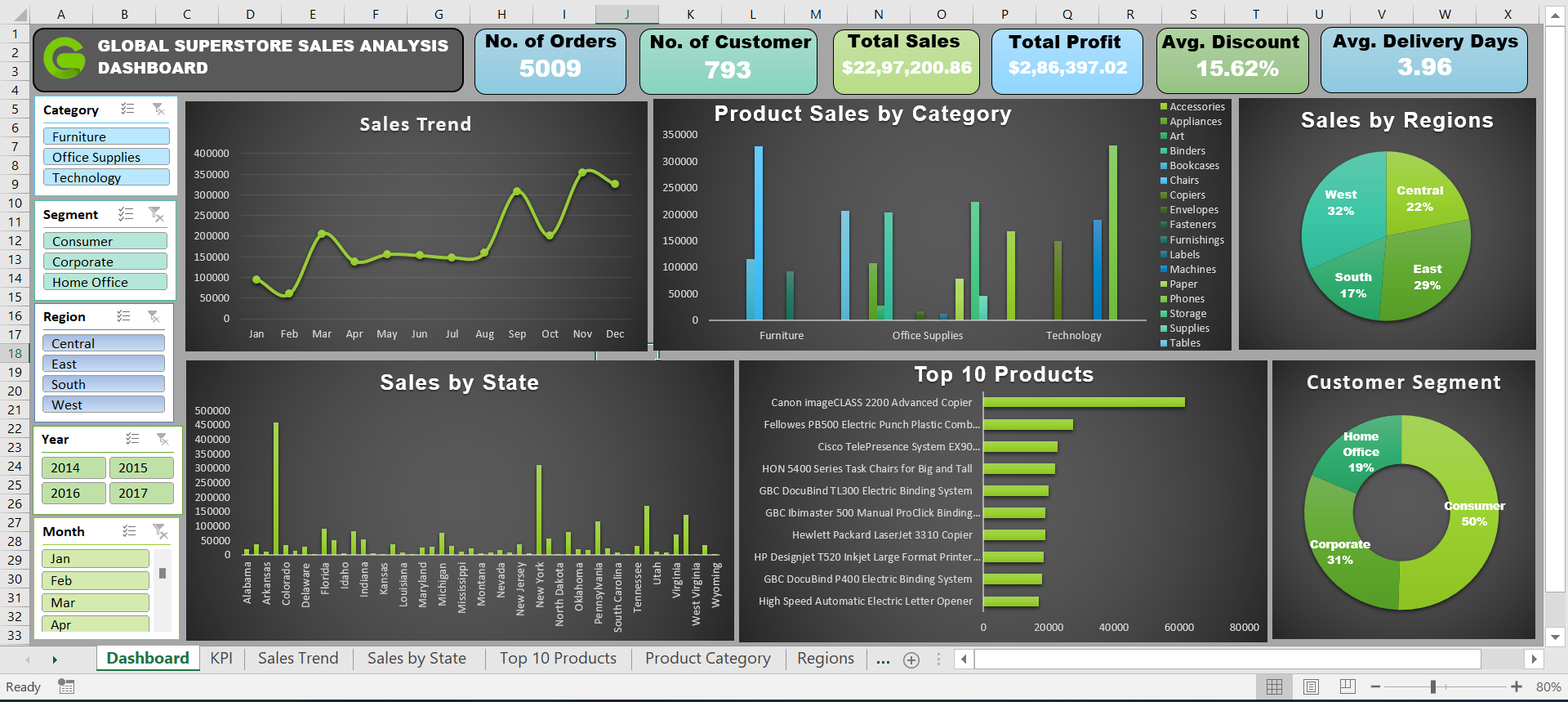Viewport: 1568px width, 702px height.
Task: Toggle multi-select in Region slicer
Action: tap(123, 316)
